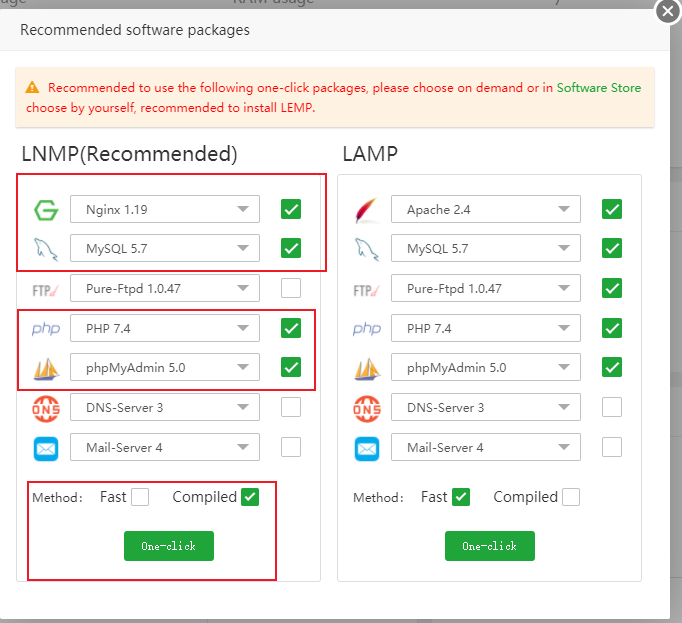Expand the PHP 7.4 dropdown in LAMP
682x623 pixels.
click(486, 328)
